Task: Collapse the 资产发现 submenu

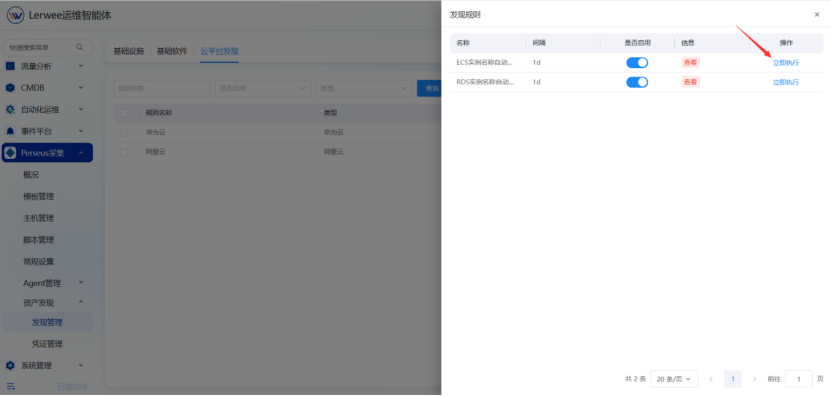Action: [81, 302]
